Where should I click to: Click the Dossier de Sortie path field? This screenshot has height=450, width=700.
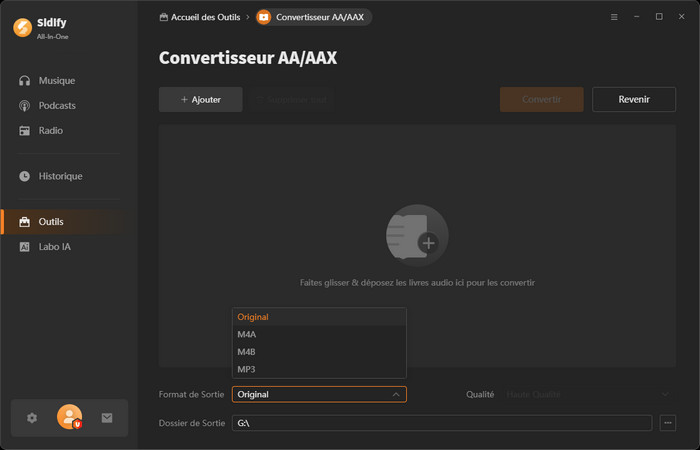[x=441, y=423]
